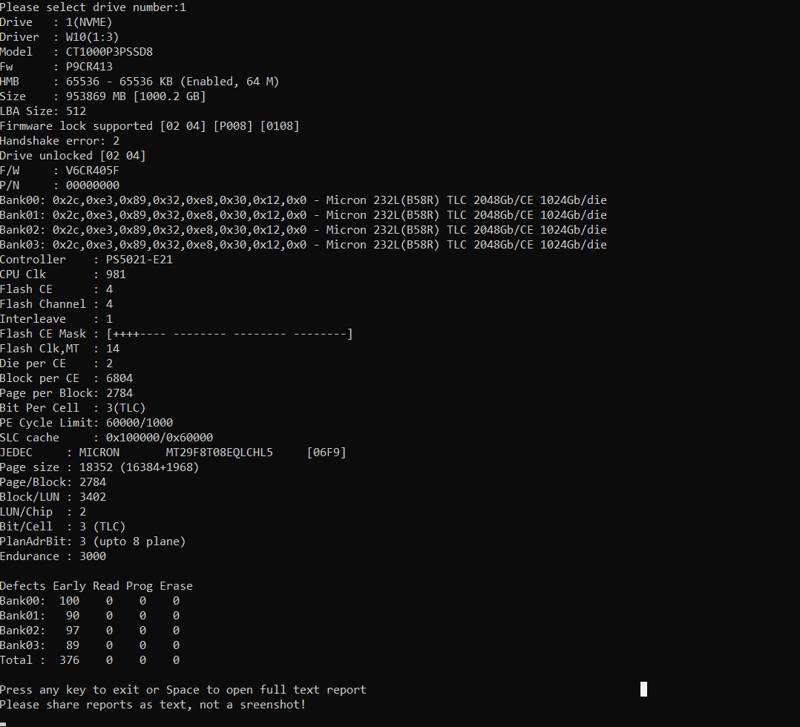Click the Page size 18352 line
This screenshot has width=800, height=727.
99,467
